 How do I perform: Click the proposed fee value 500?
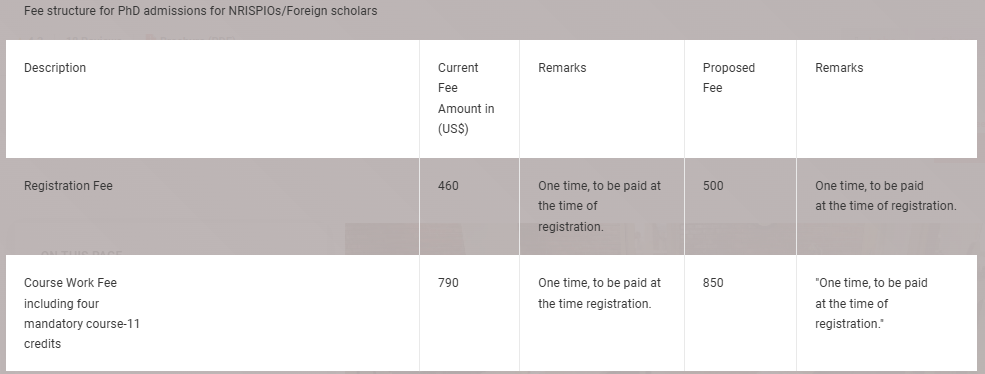point(712,186)
